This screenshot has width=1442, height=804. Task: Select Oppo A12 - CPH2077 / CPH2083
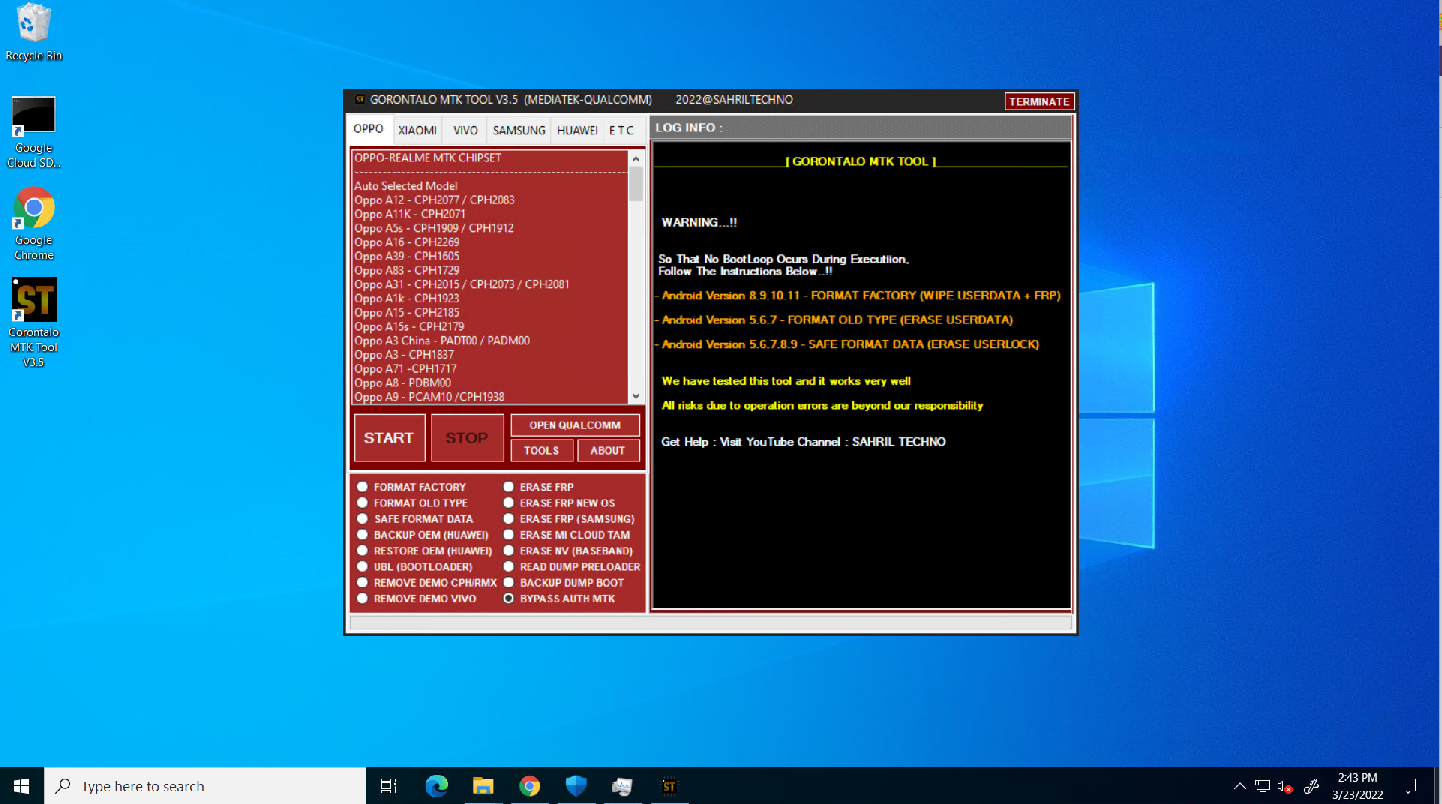pos(434,200)
